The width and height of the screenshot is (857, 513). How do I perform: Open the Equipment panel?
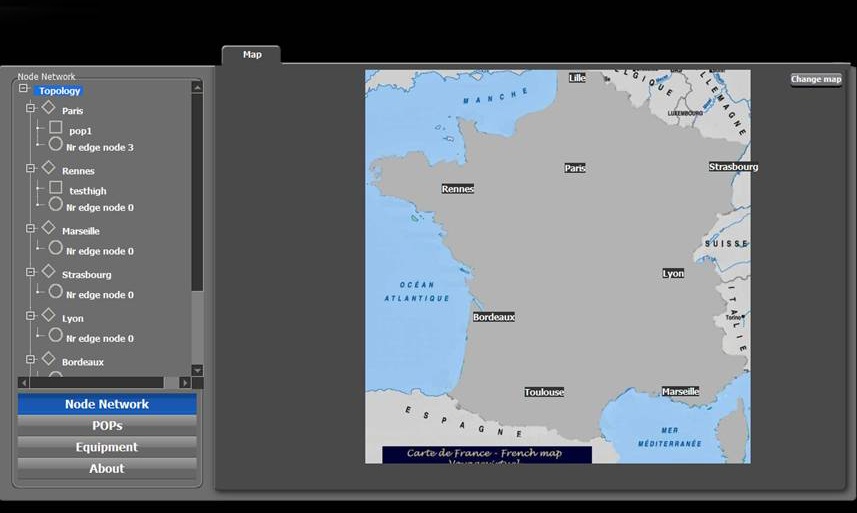[107, 447]
